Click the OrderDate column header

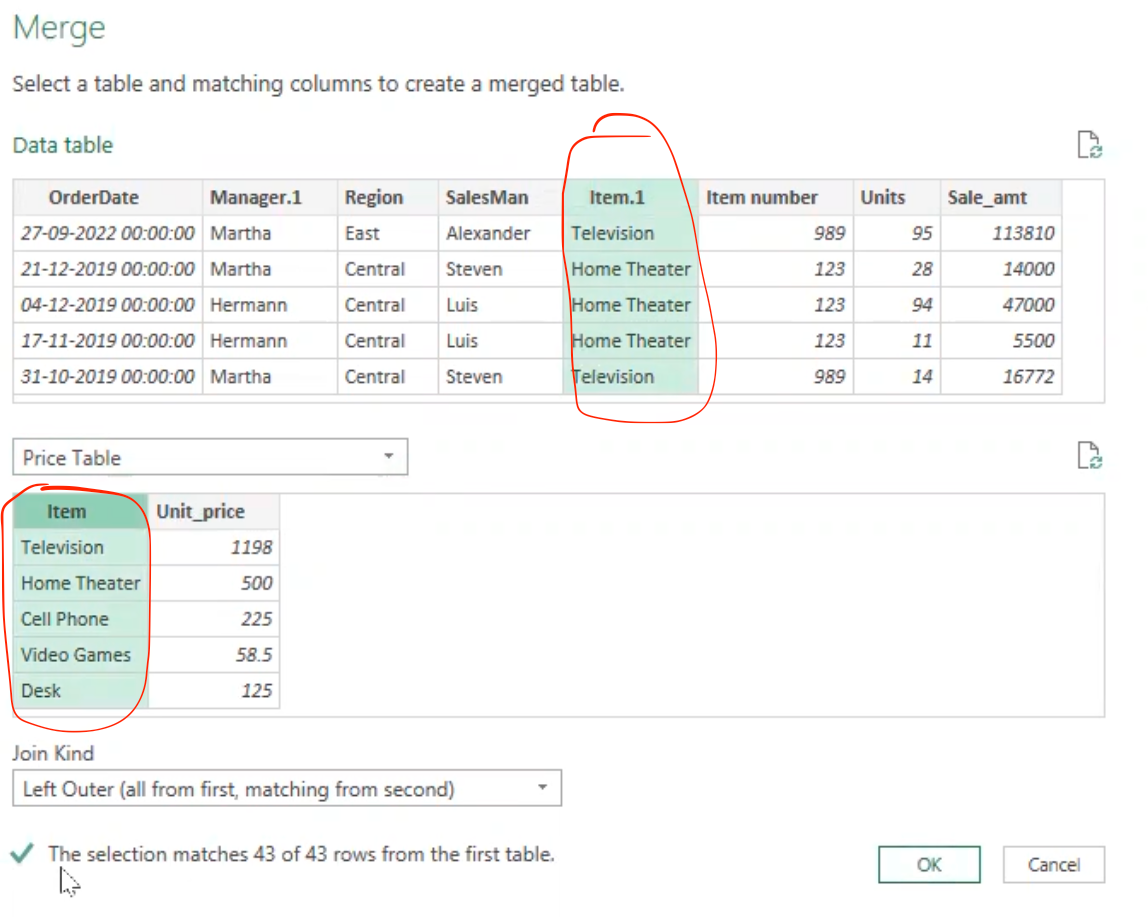coord(95,197)
